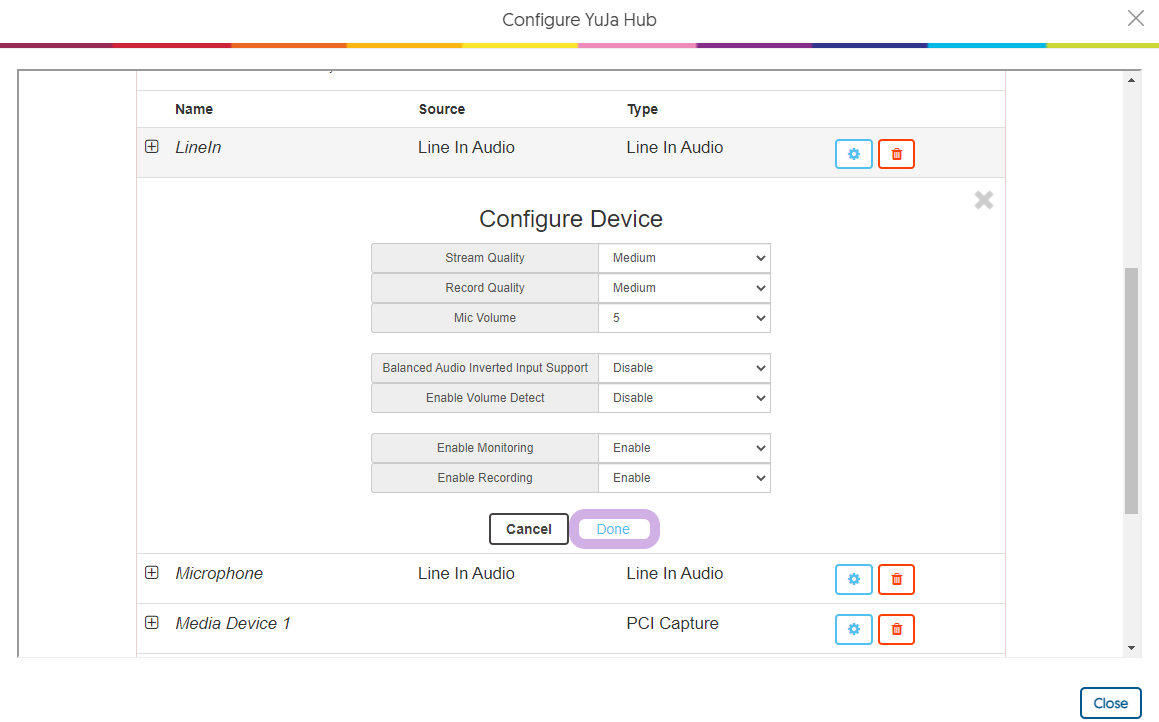
Task: Toggle the Enable Volume Detect setting
Action: pos(685,398)
